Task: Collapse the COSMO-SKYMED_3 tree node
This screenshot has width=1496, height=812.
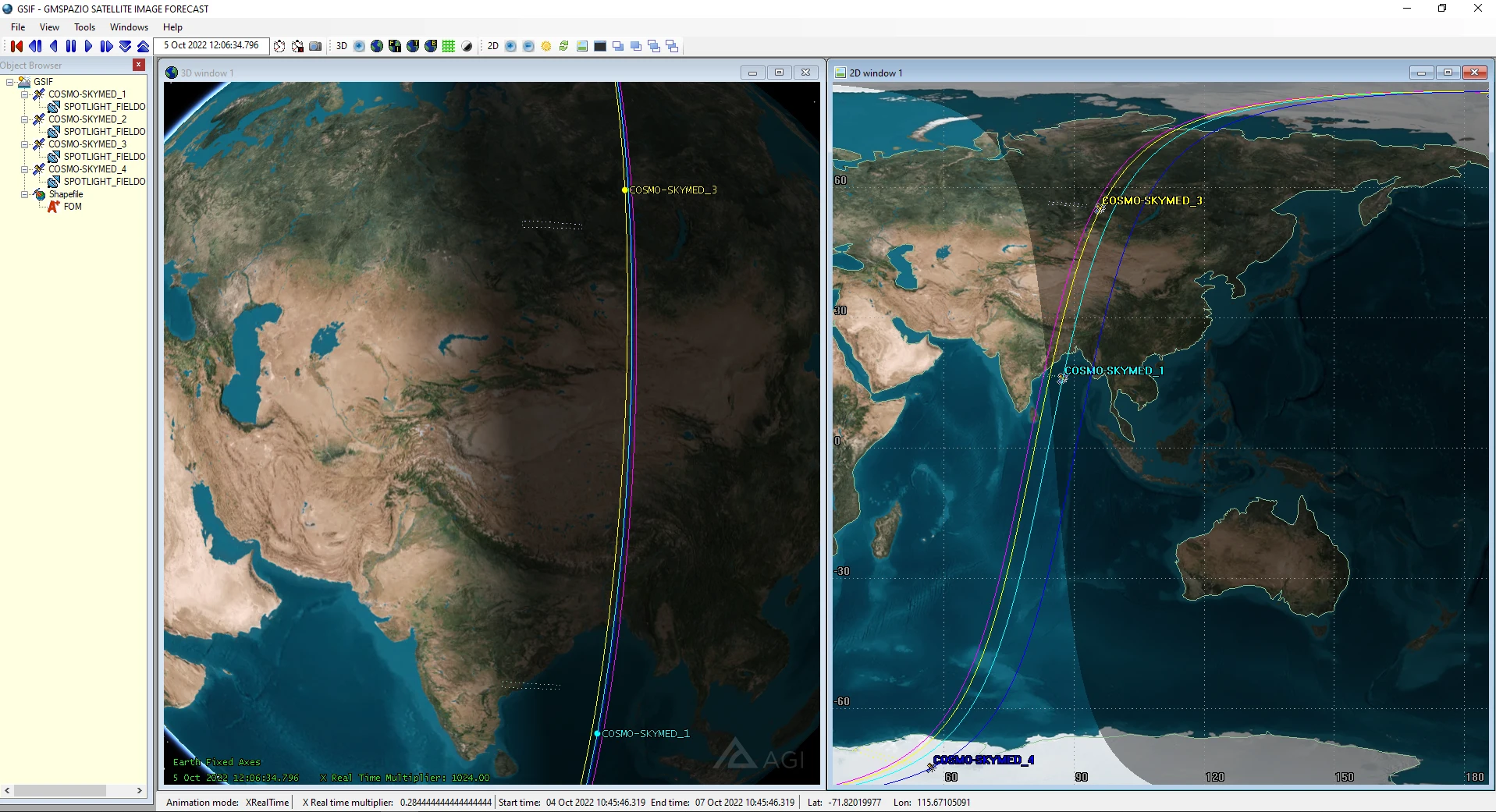Action: click(x=24, y=144)
